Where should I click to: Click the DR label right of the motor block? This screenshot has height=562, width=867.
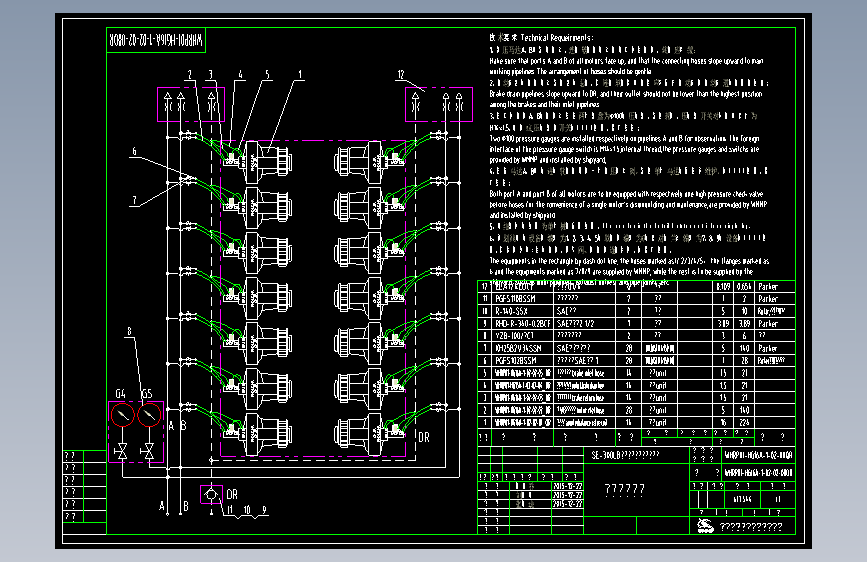424,437
